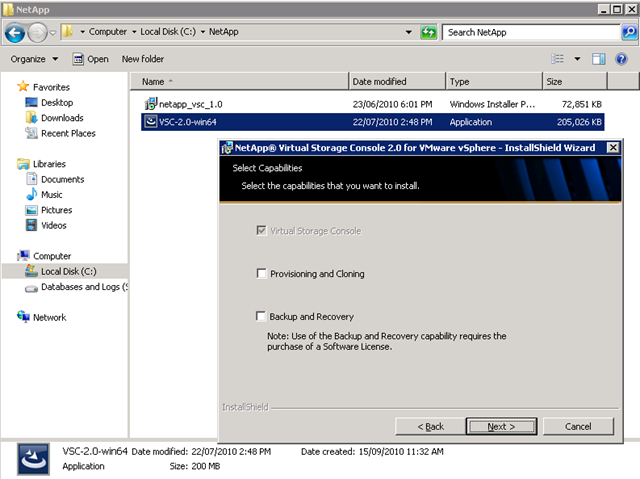
Task: Sort by the Type column header
Action: [x=494, y=82]
